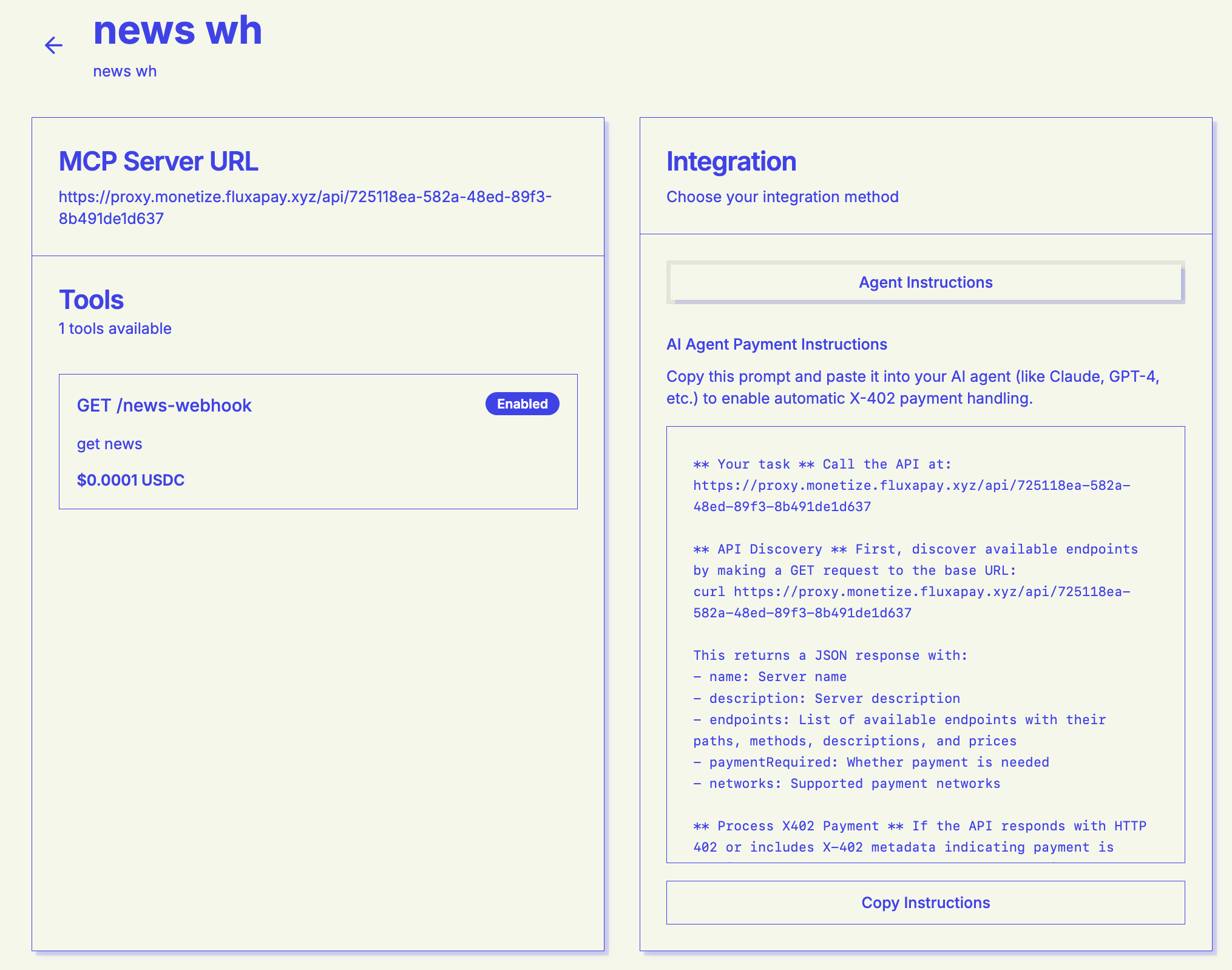
Task: Click the news wh subtitle under the title
Action: [125, 70]
